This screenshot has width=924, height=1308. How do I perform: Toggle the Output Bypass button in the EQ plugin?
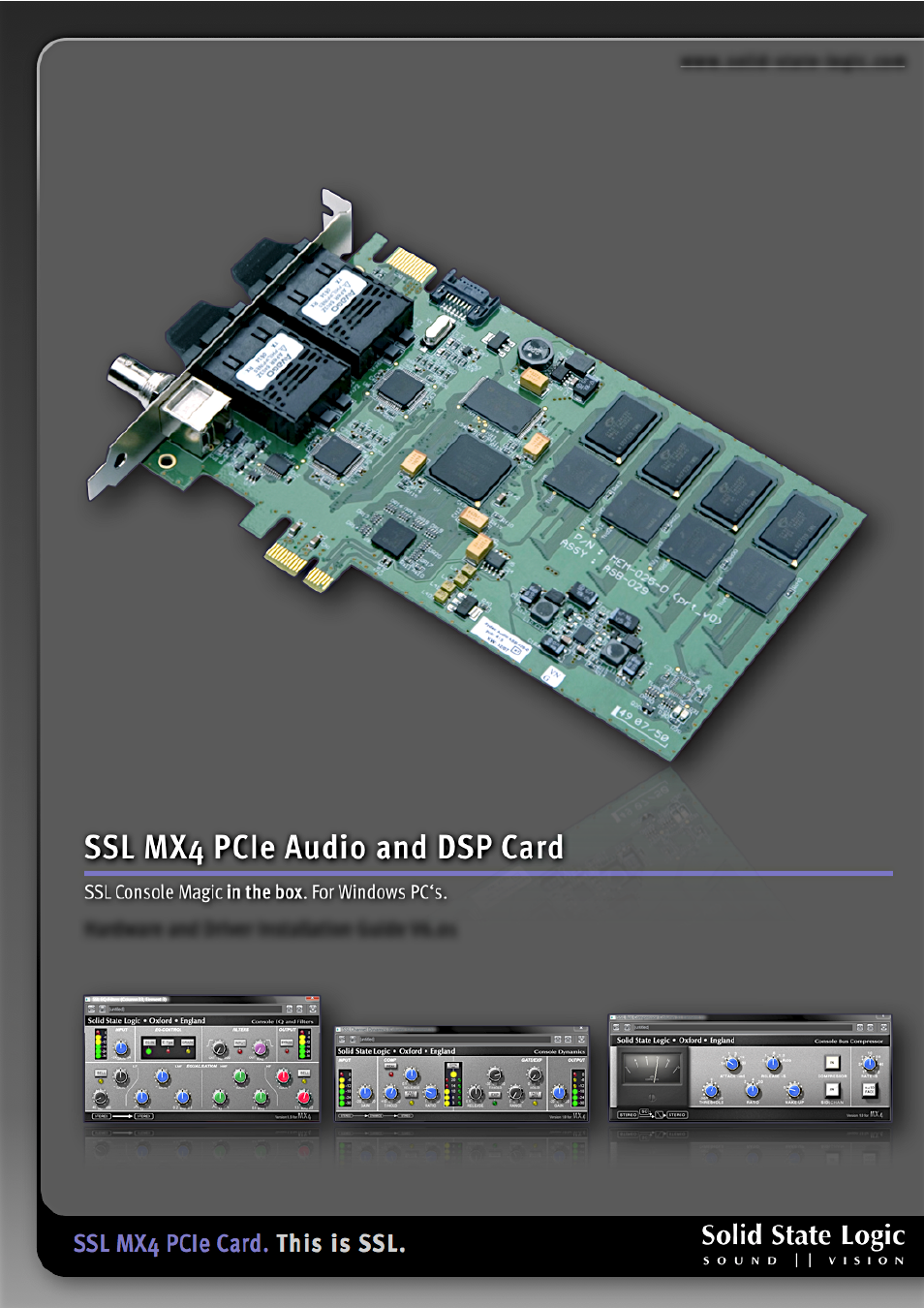pos(287,1043)
